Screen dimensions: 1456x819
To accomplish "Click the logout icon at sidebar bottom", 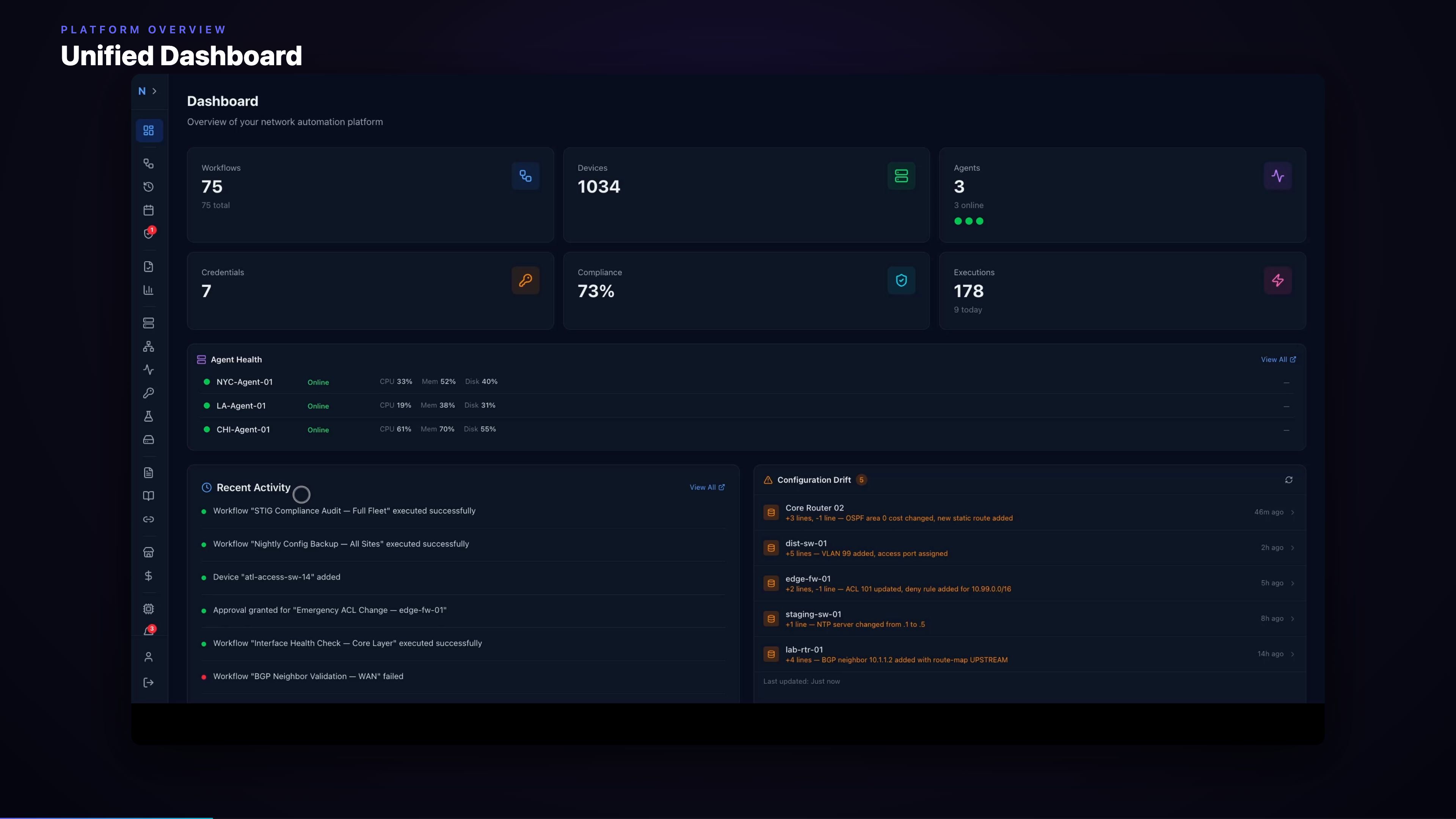I will [149, 682].
